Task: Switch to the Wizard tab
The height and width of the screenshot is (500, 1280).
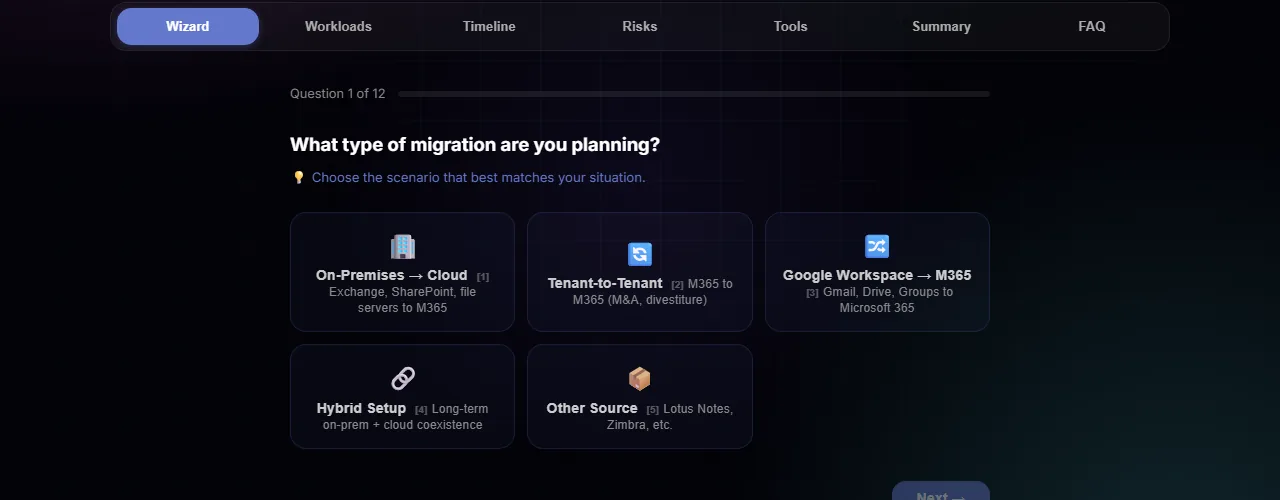Action: (188, 27)
